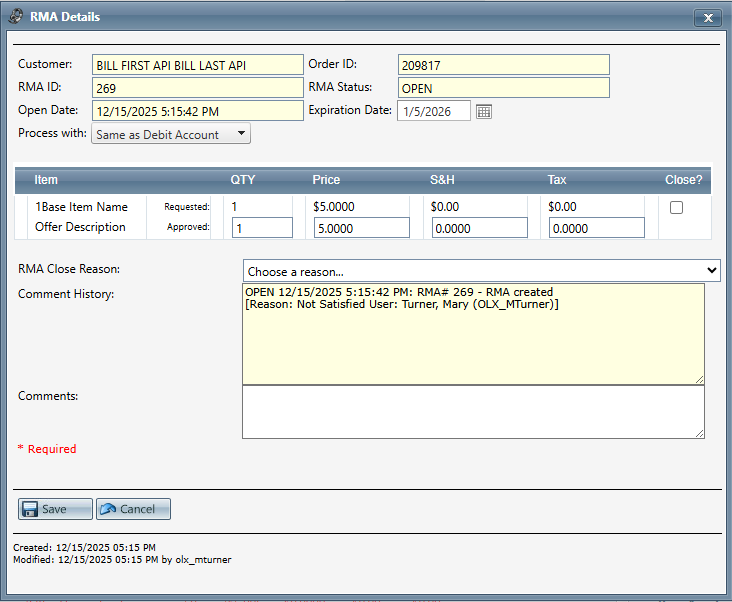The height and width of the screenshot is (602, 732).
Task: Close the RMA Details dialog
Action: pyautogui.click(x=707, y=17)
